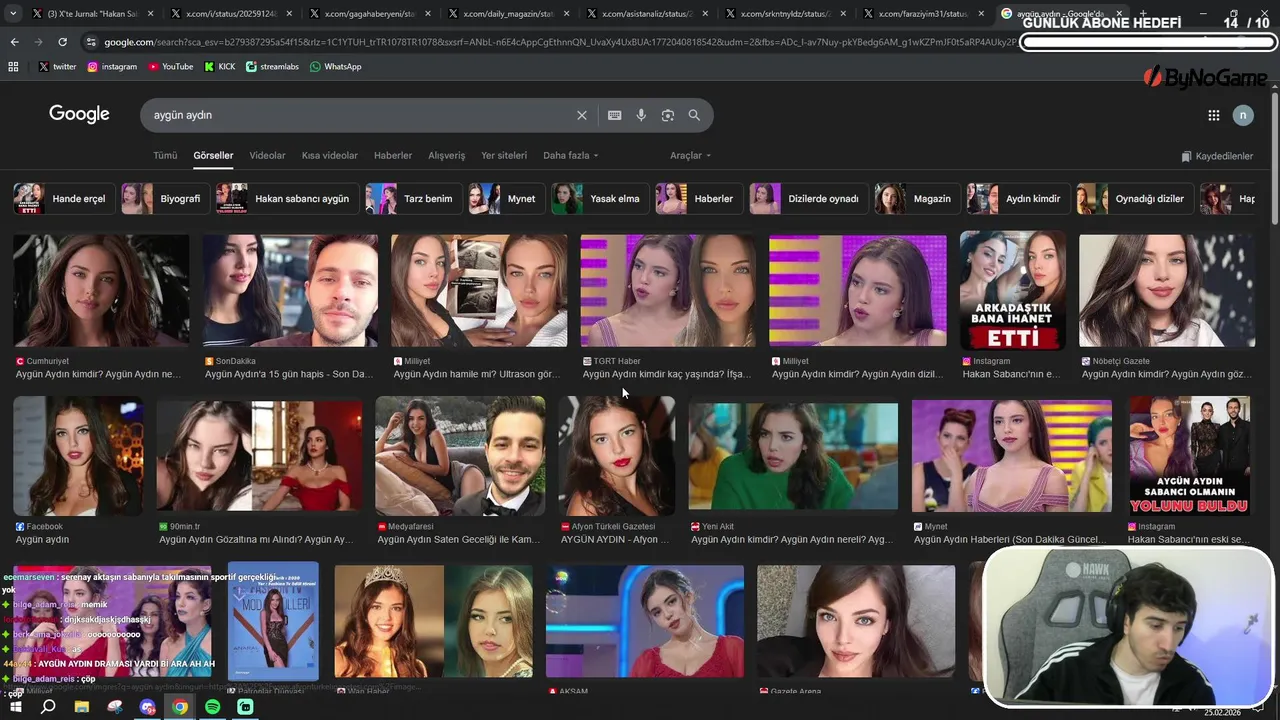Open the tab list dropdown arrow
The width and height of the screenshot is (1280, 720).
[13, 14]
